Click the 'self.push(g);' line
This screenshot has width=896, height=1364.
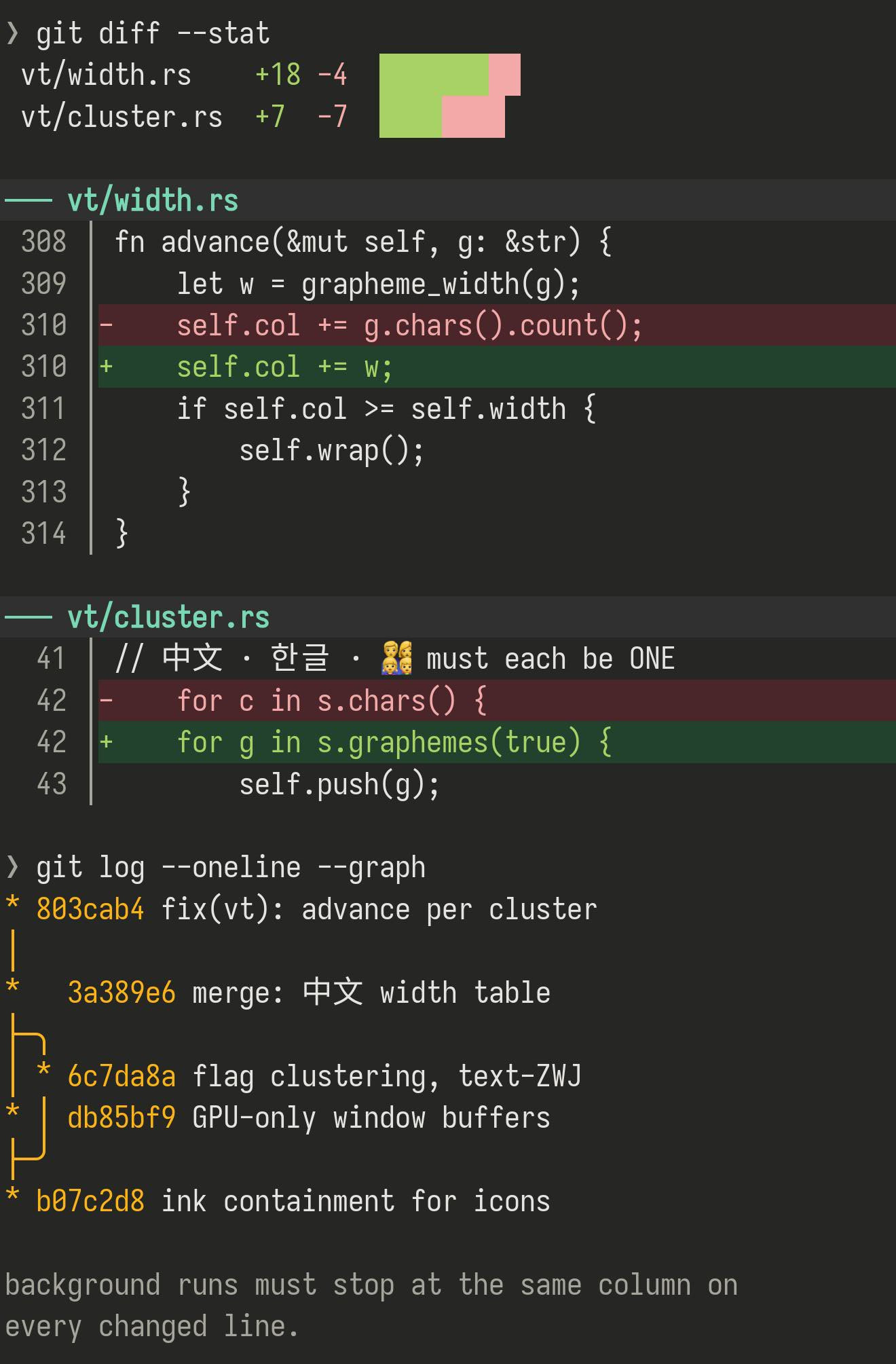[340, 784]
